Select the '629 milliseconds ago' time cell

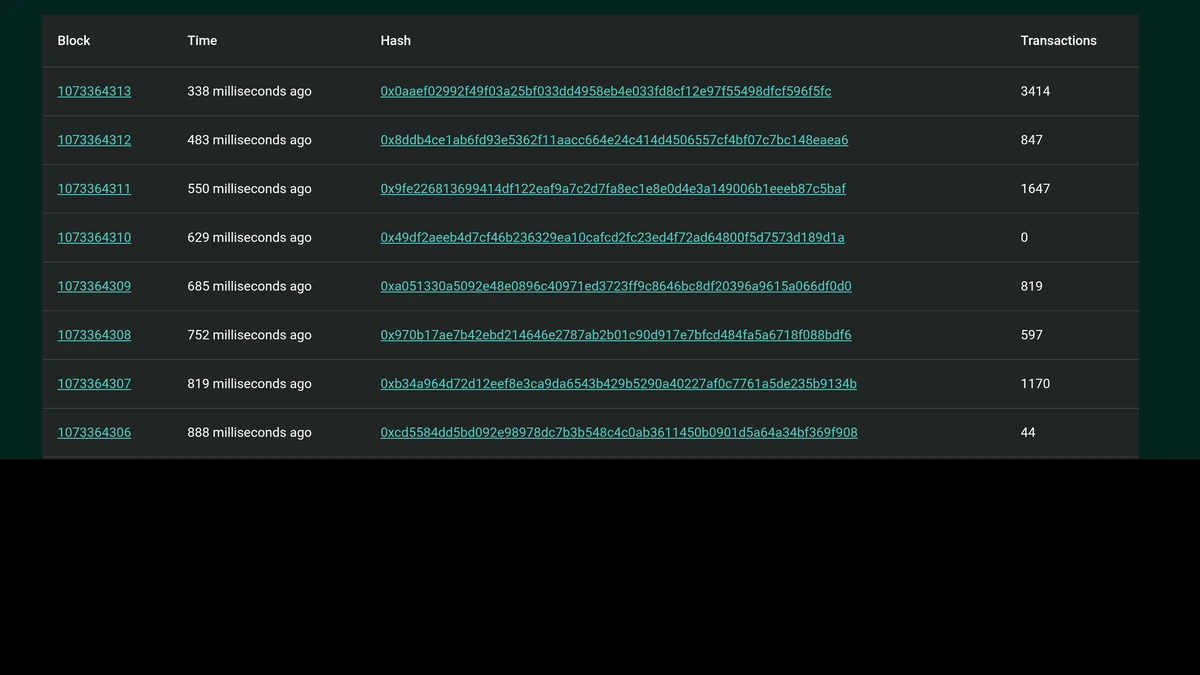249,237
